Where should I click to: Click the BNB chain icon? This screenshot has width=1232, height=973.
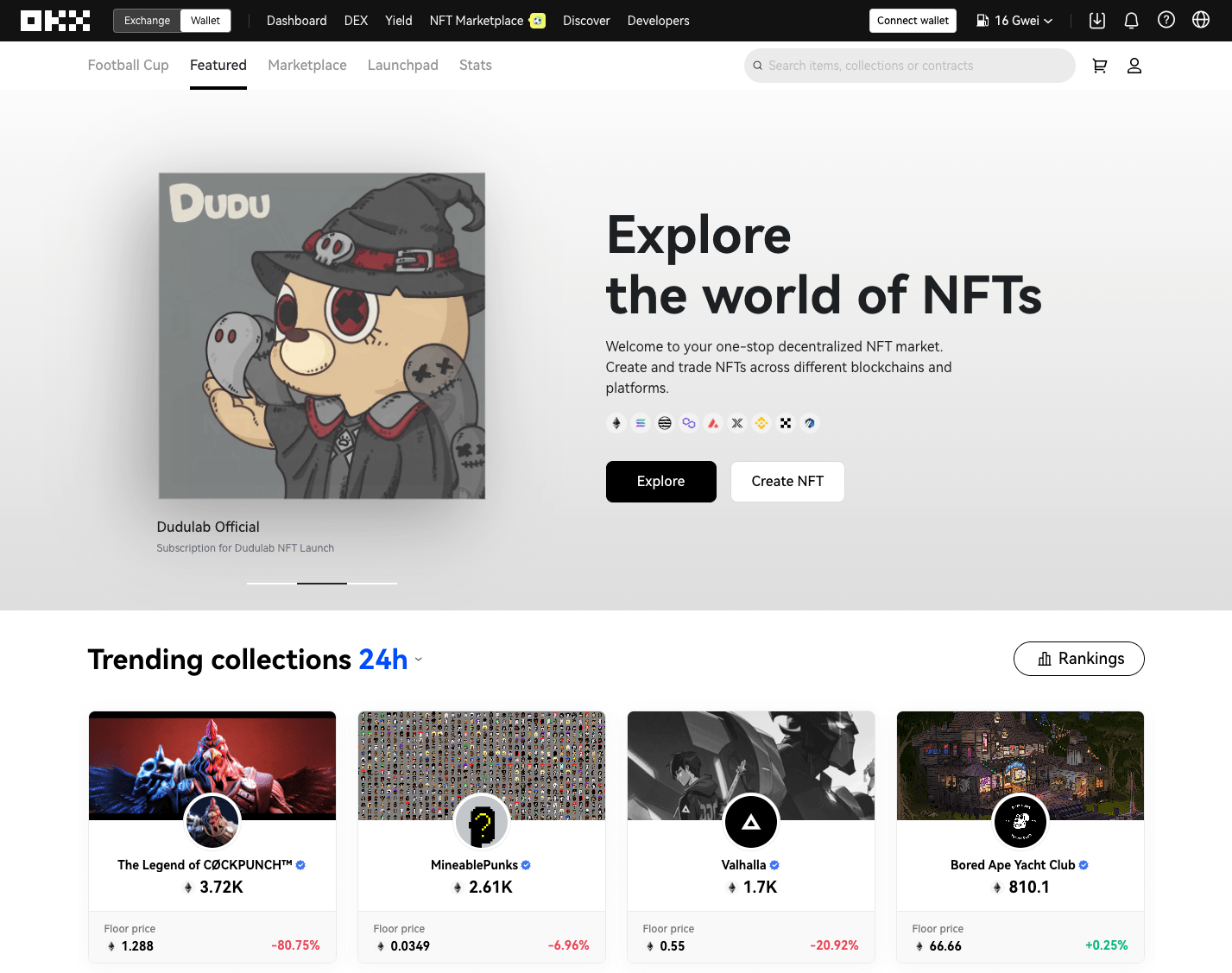tap(761, 423)
